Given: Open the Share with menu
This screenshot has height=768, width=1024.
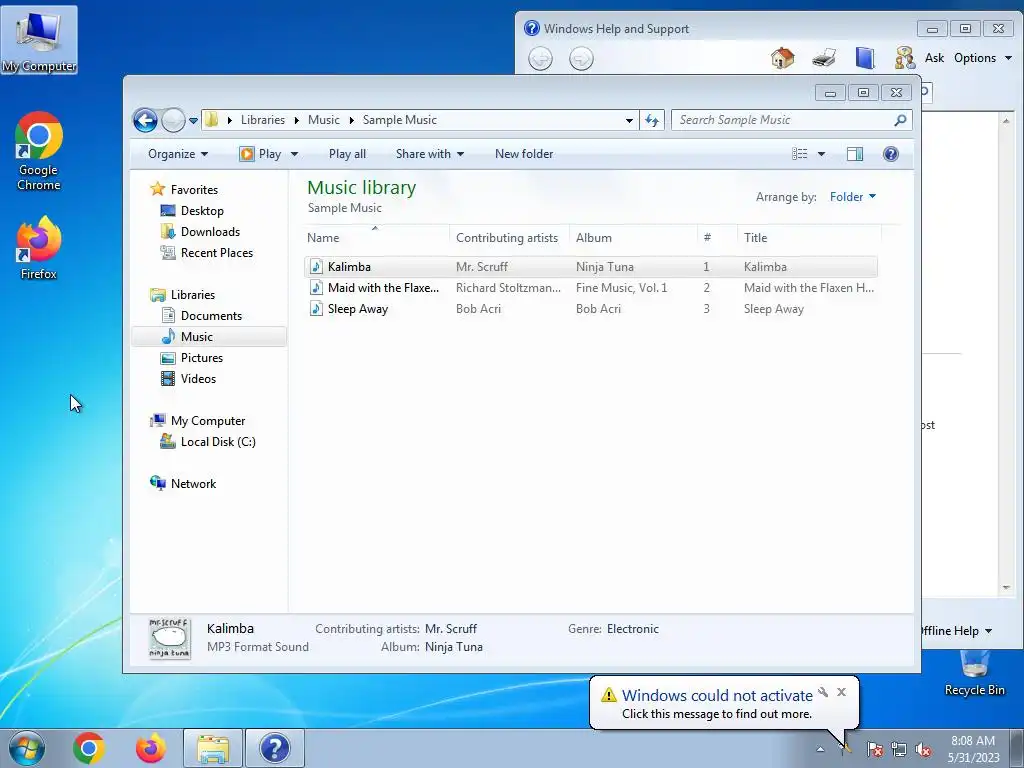Looking at the screenshot, I should 430,154.
